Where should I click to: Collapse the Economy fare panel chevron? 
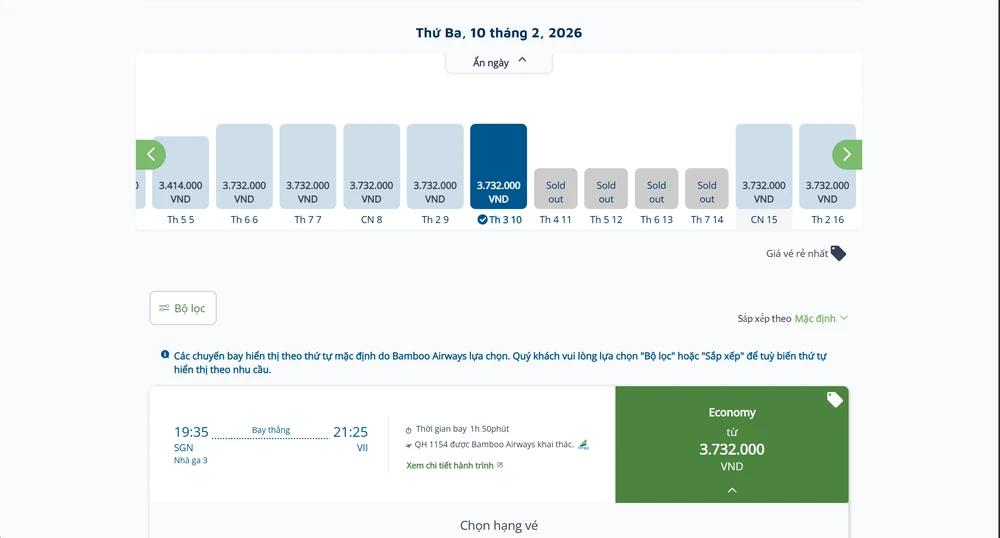click(732, 490)
